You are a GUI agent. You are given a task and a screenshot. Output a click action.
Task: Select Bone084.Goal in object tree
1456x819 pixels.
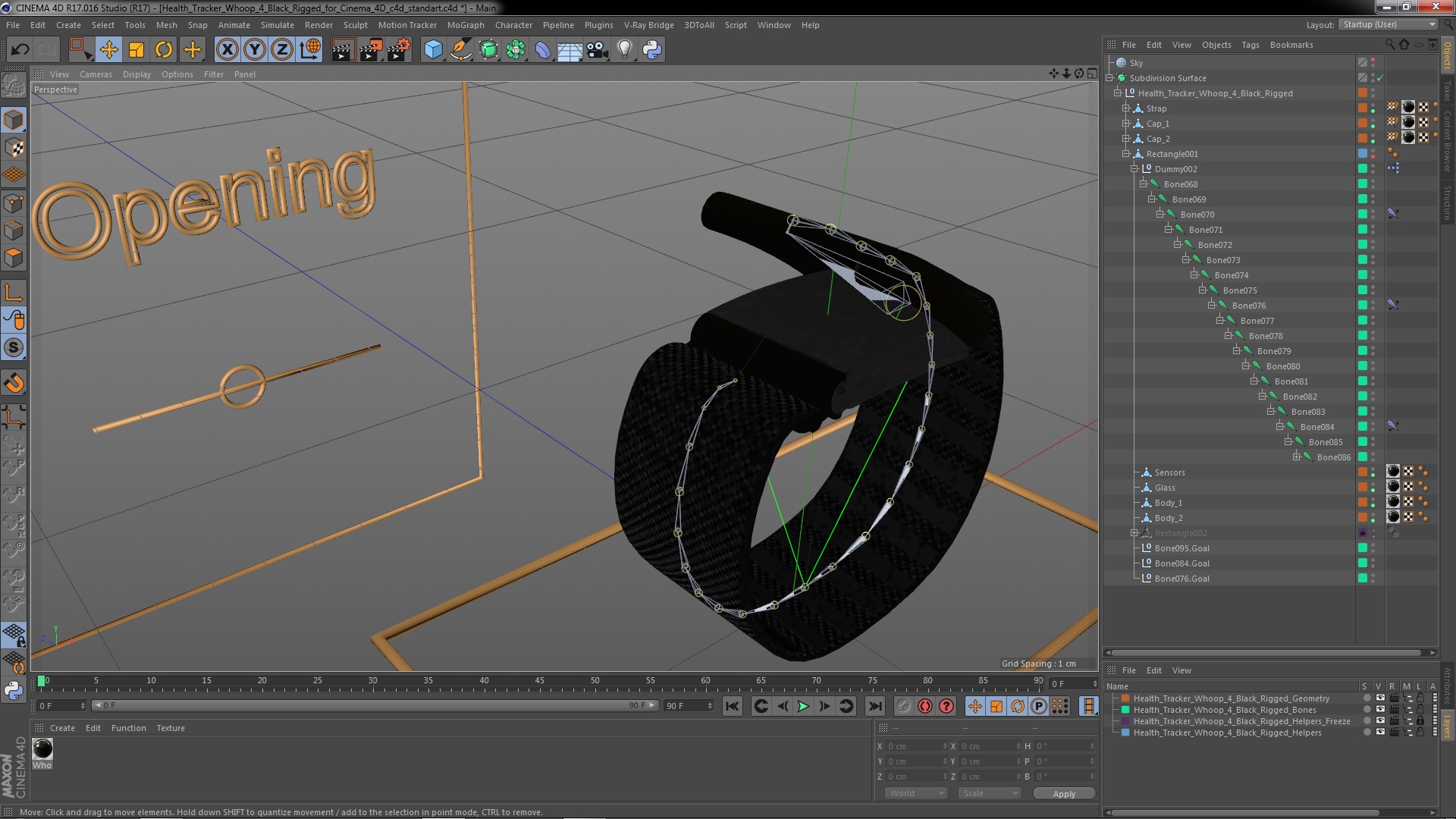click(1181, 563)
